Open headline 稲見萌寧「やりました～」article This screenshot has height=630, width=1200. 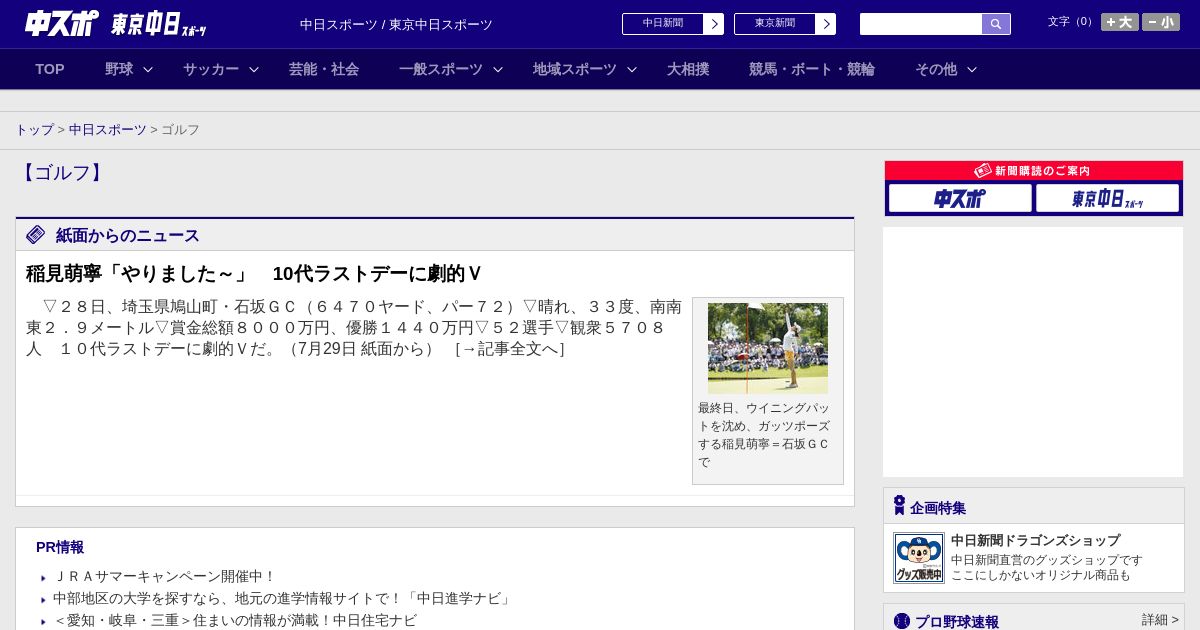point(254,274)
